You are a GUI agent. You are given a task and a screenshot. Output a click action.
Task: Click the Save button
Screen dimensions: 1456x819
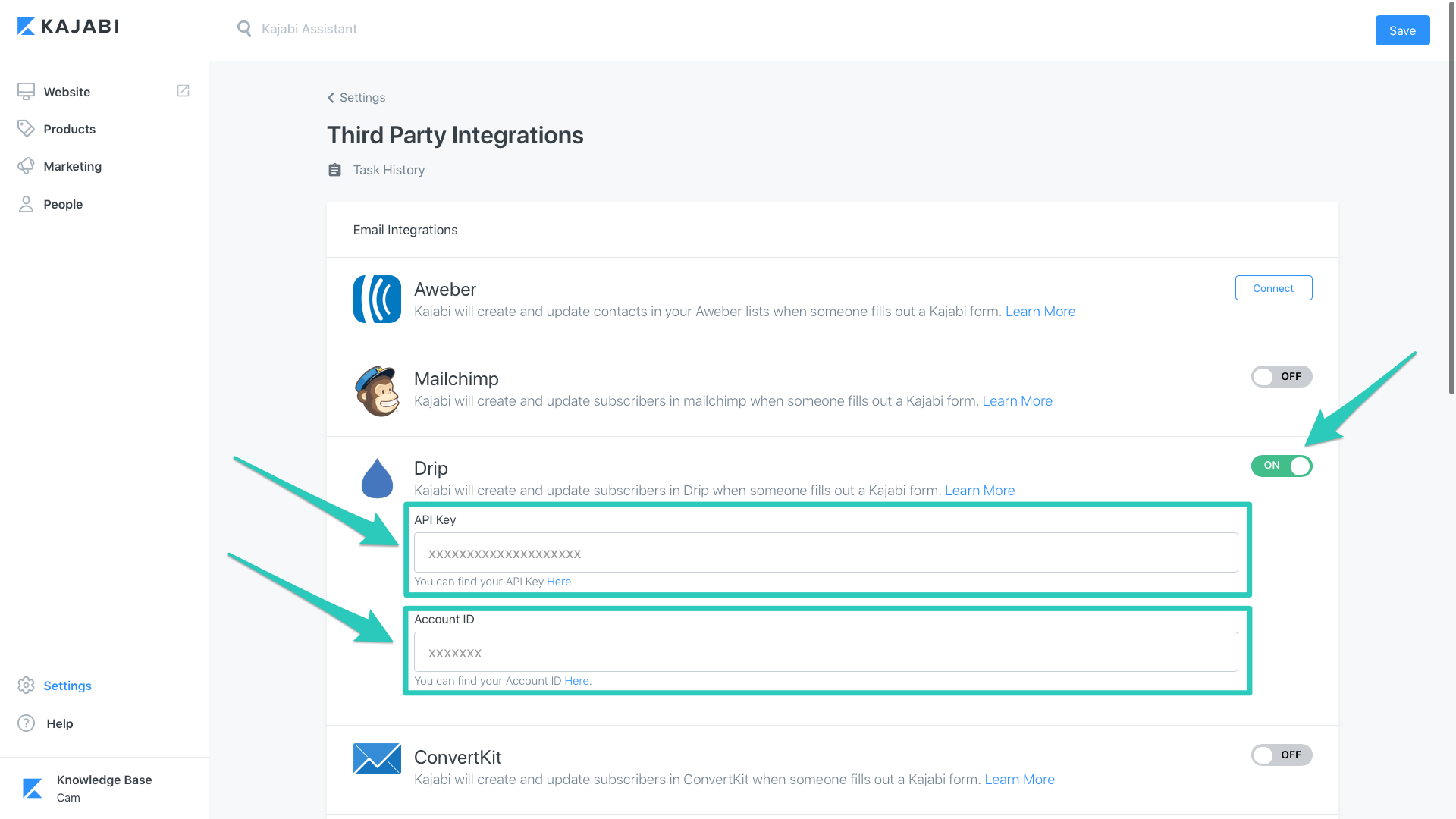point(1402,30)
